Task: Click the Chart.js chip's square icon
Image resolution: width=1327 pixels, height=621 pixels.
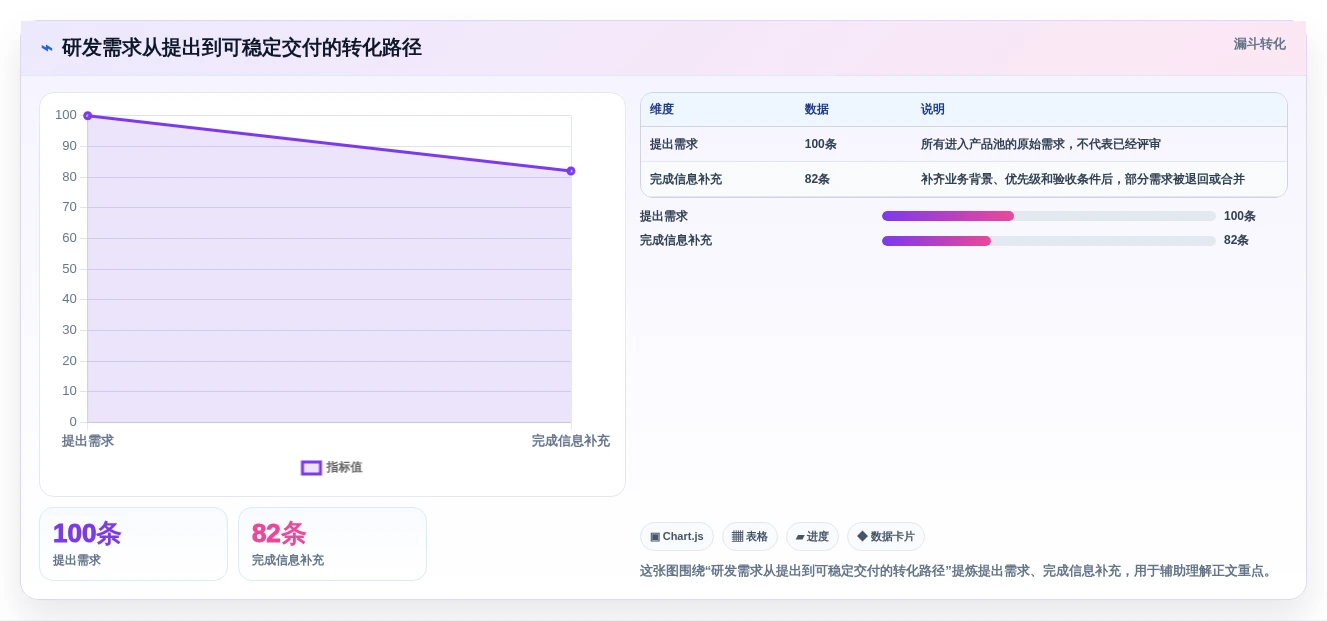Action: coord(655,537)
